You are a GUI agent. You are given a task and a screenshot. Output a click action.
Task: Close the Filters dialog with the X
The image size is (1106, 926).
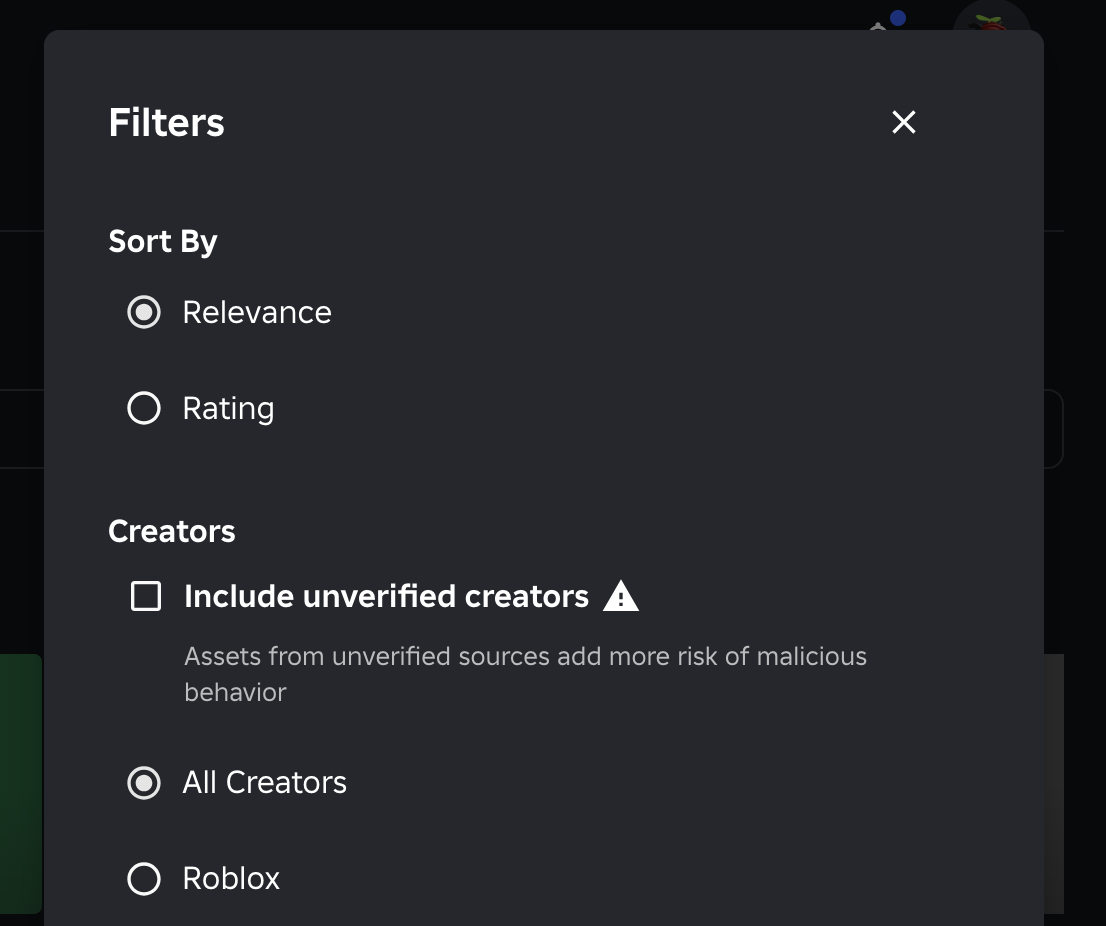coord(904,122)
